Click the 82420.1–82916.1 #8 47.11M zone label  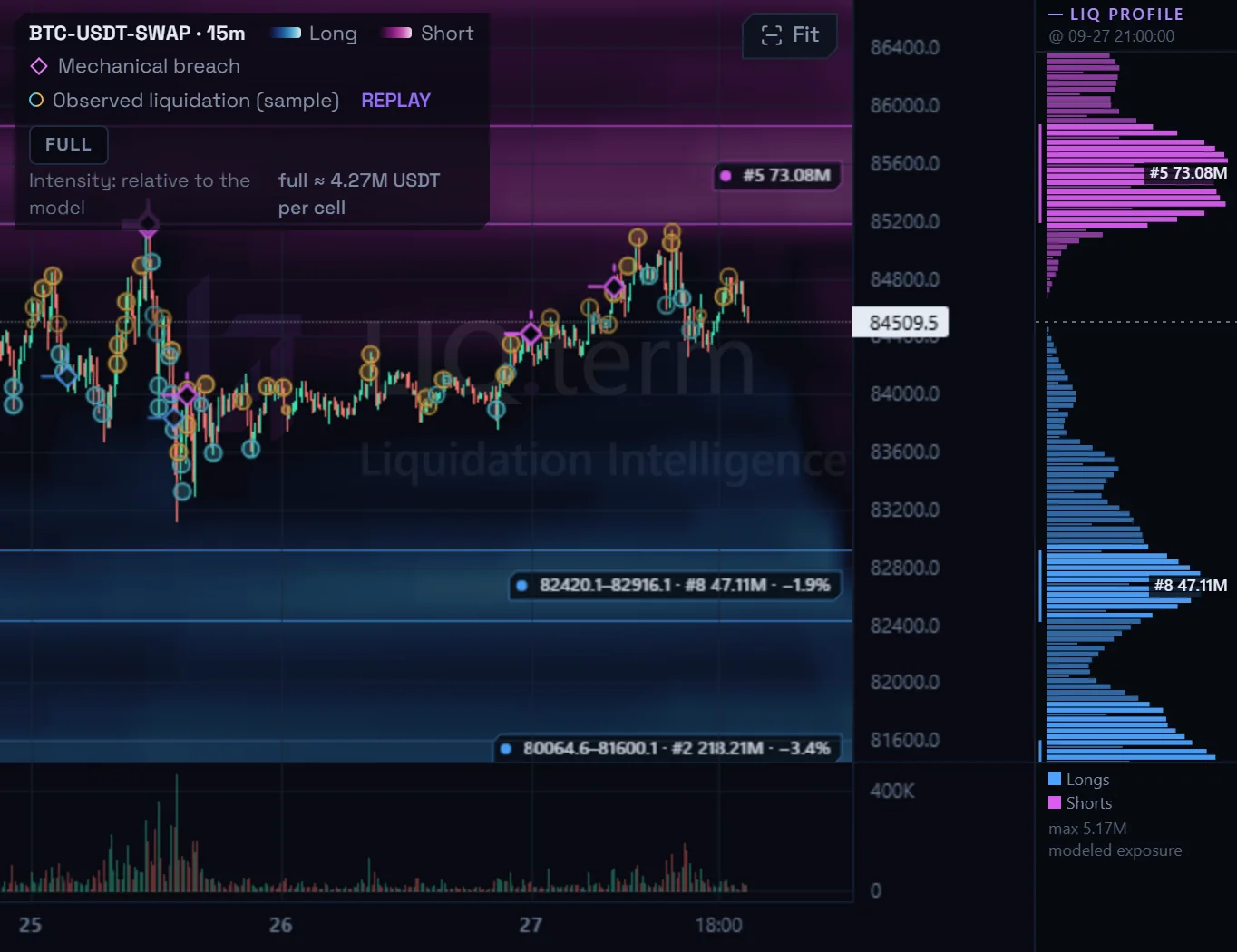(676, 585)
